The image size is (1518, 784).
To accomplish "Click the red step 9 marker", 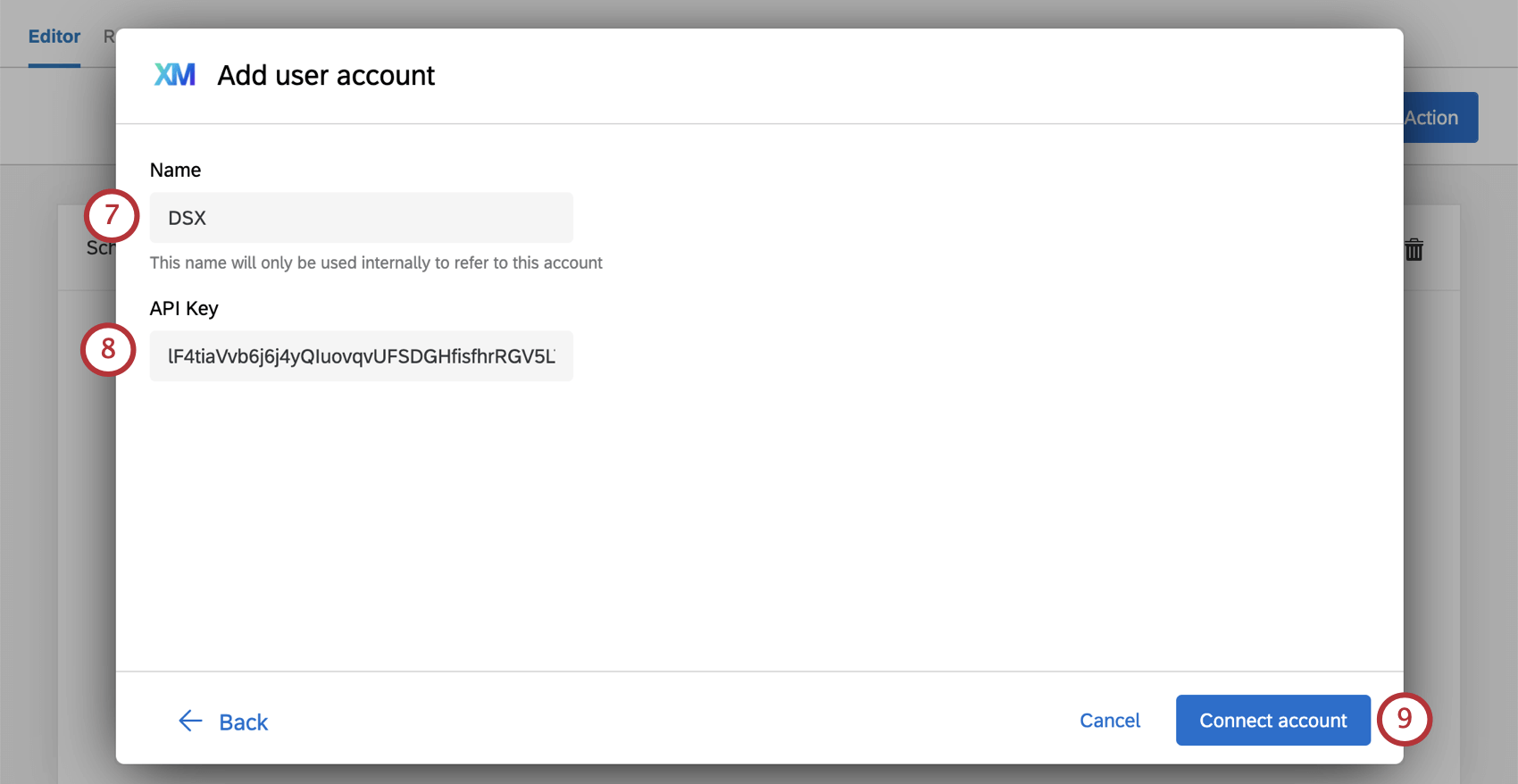I will [1404, 719].
